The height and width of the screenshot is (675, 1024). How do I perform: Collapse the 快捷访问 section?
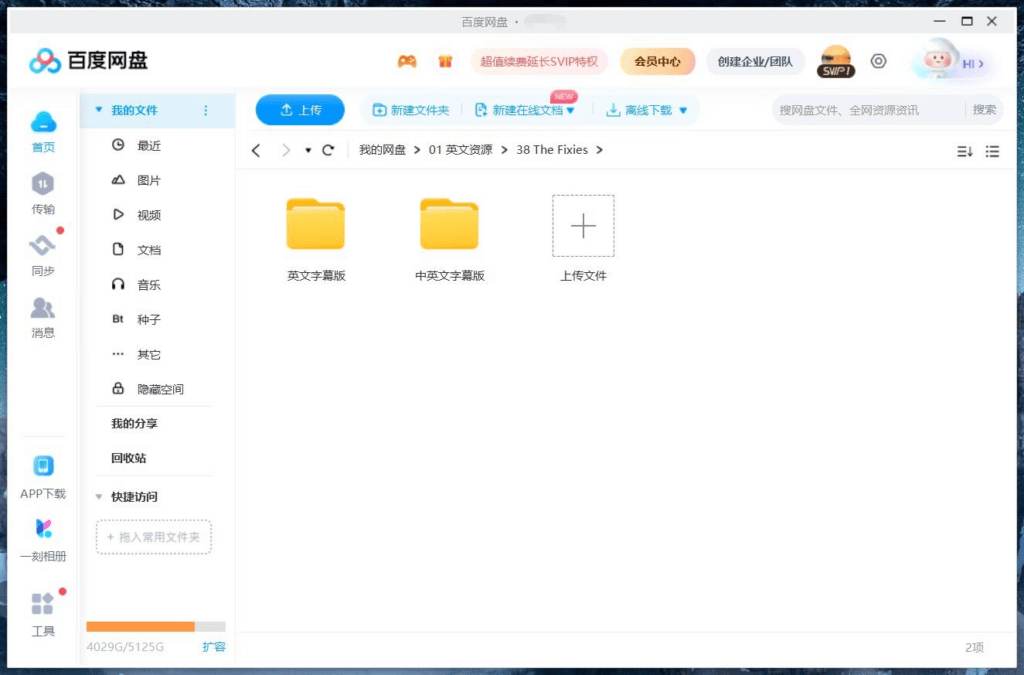tap(98, 496)
